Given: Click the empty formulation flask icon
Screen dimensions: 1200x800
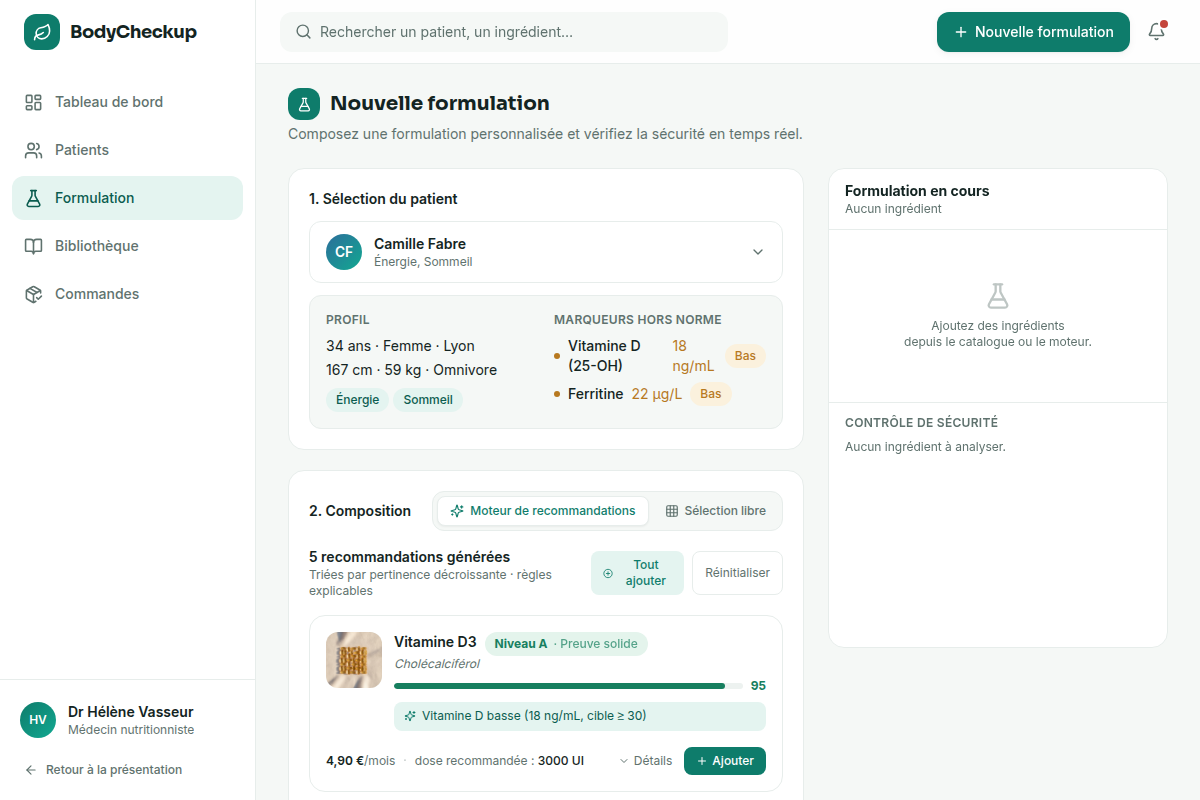Looking at the screenshot, I should [998, 295].
